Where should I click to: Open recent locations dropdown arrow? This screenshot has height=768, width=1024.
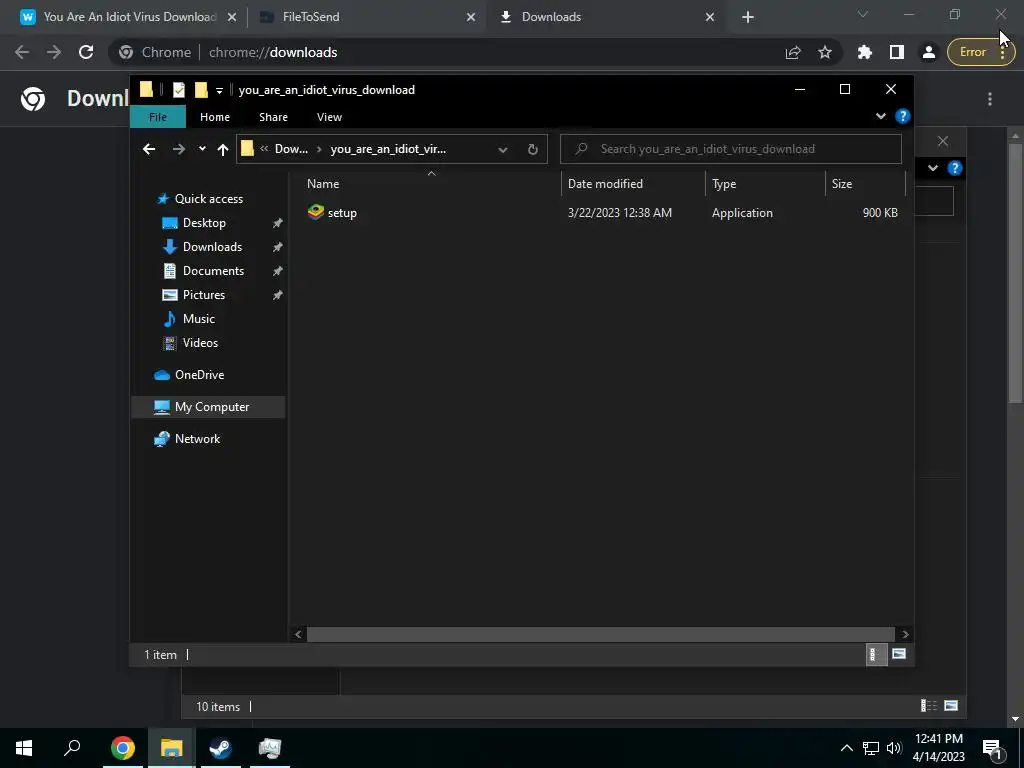[202, 149]
